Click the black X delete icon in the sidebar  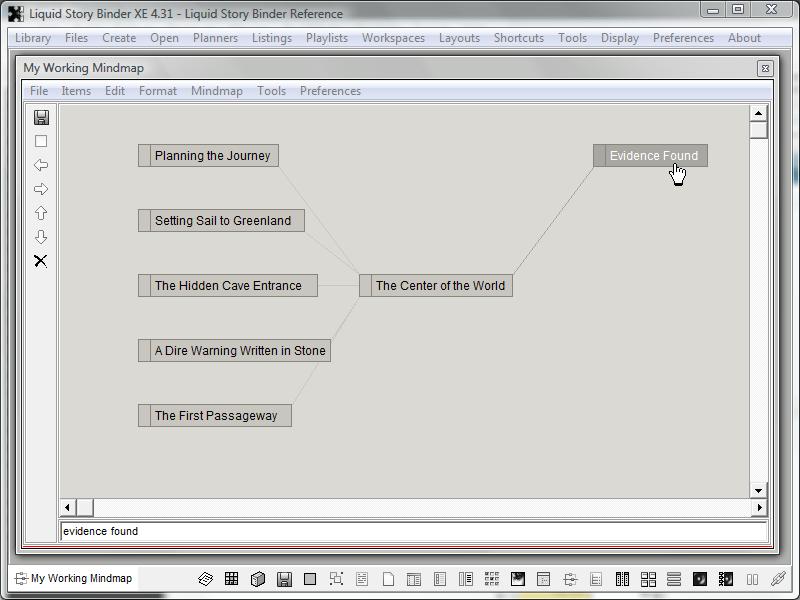(41, 261)
